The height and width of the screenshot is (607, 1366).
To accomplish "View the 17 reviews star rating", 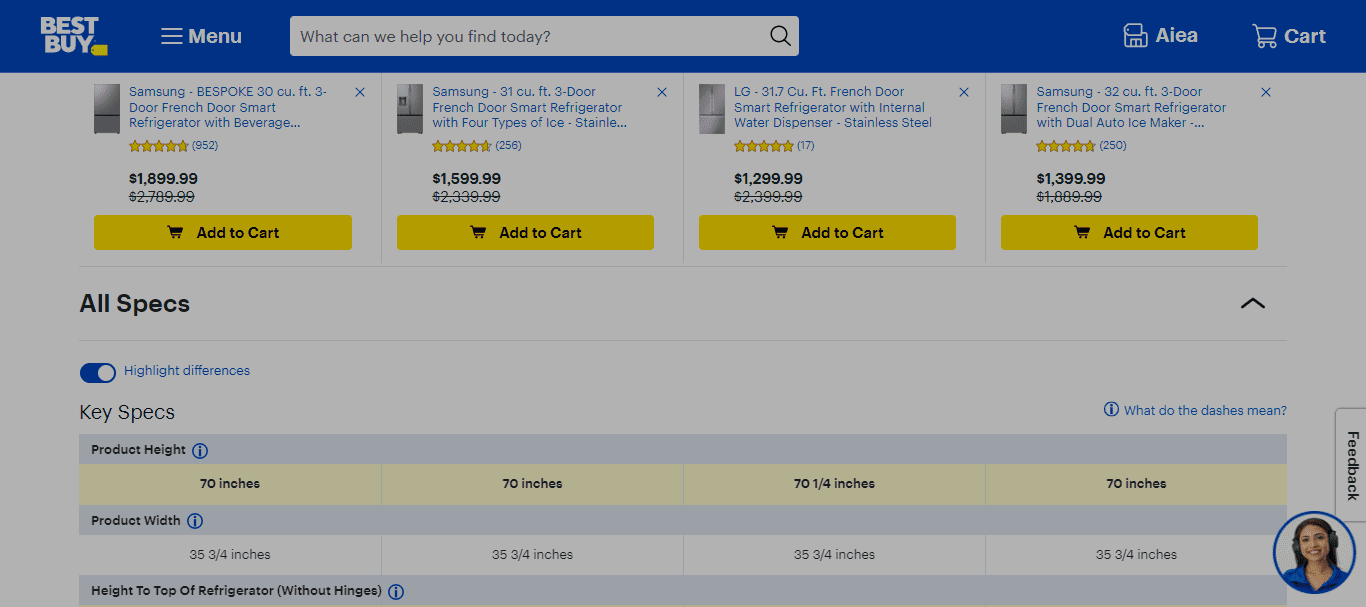I will [x=774, y=146].
